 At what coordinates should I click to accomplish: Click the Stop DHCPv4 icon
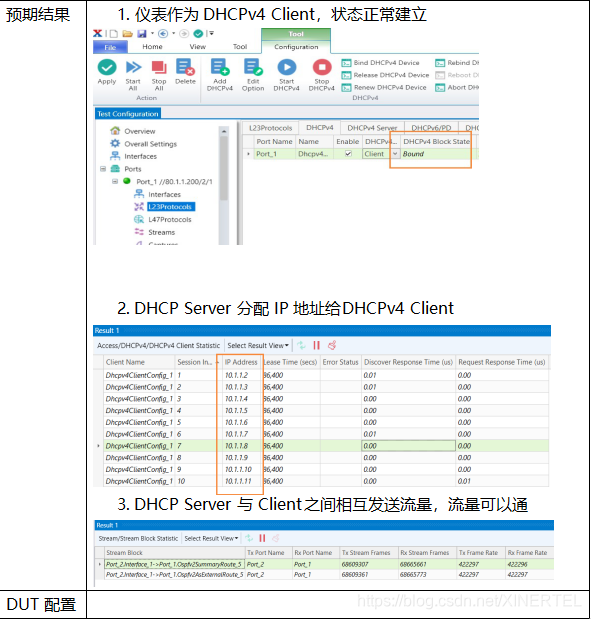tap(322, 67)
